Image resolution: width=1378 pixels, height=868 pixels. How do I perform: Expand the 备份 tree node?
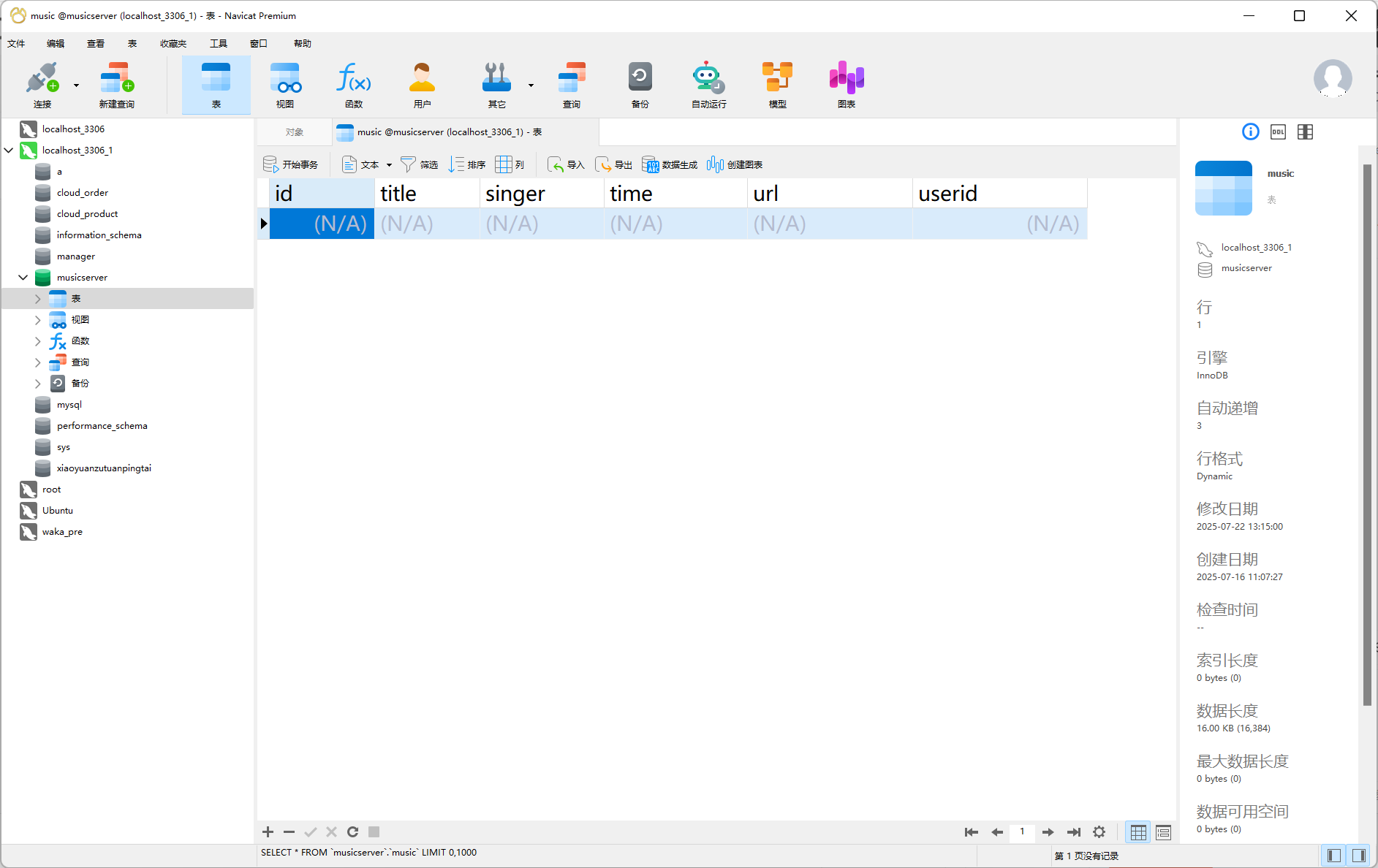[38, 384]
